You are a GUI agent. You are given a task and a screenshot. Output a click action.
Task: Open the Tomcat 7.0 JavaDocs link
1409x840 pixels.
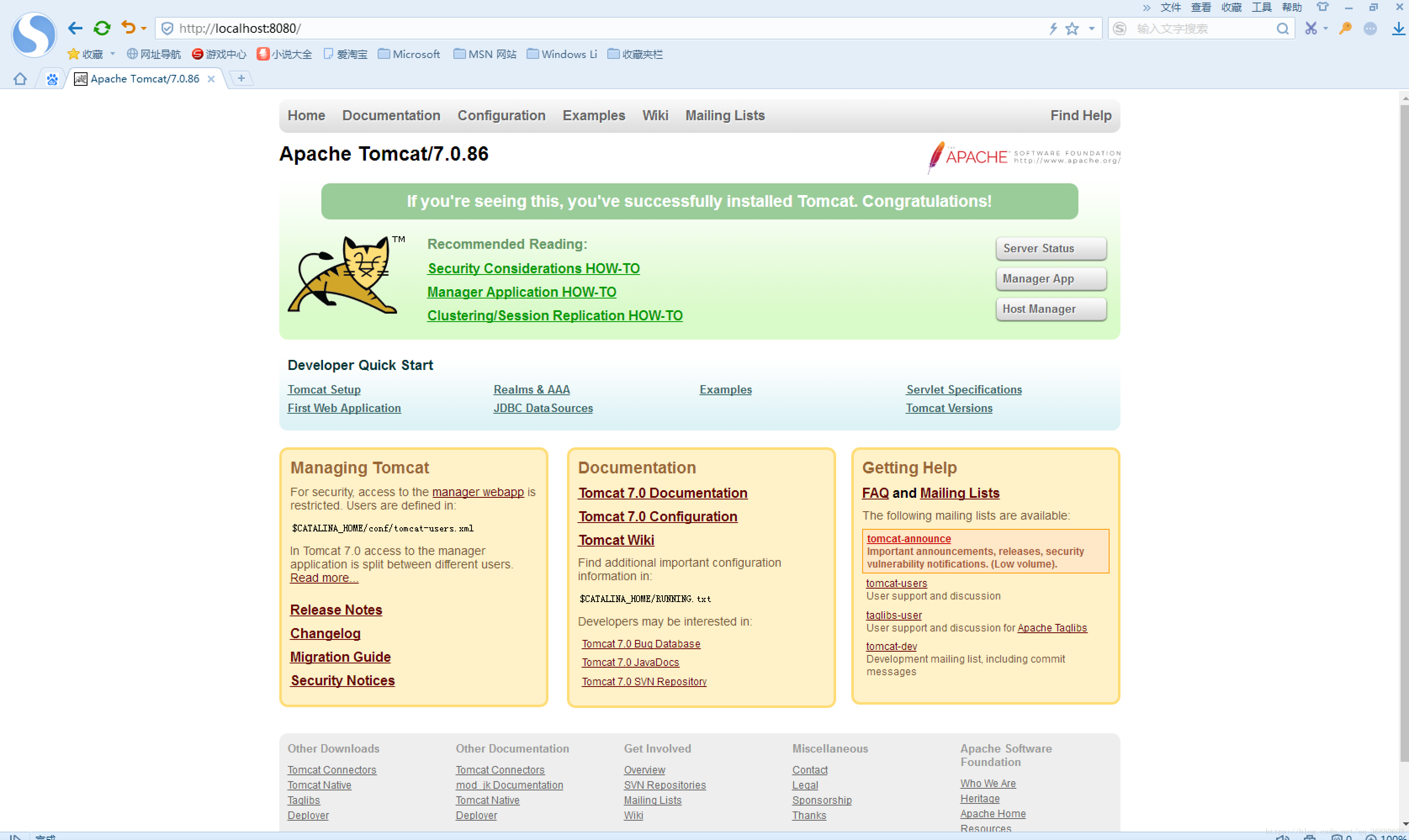(630, 663)
